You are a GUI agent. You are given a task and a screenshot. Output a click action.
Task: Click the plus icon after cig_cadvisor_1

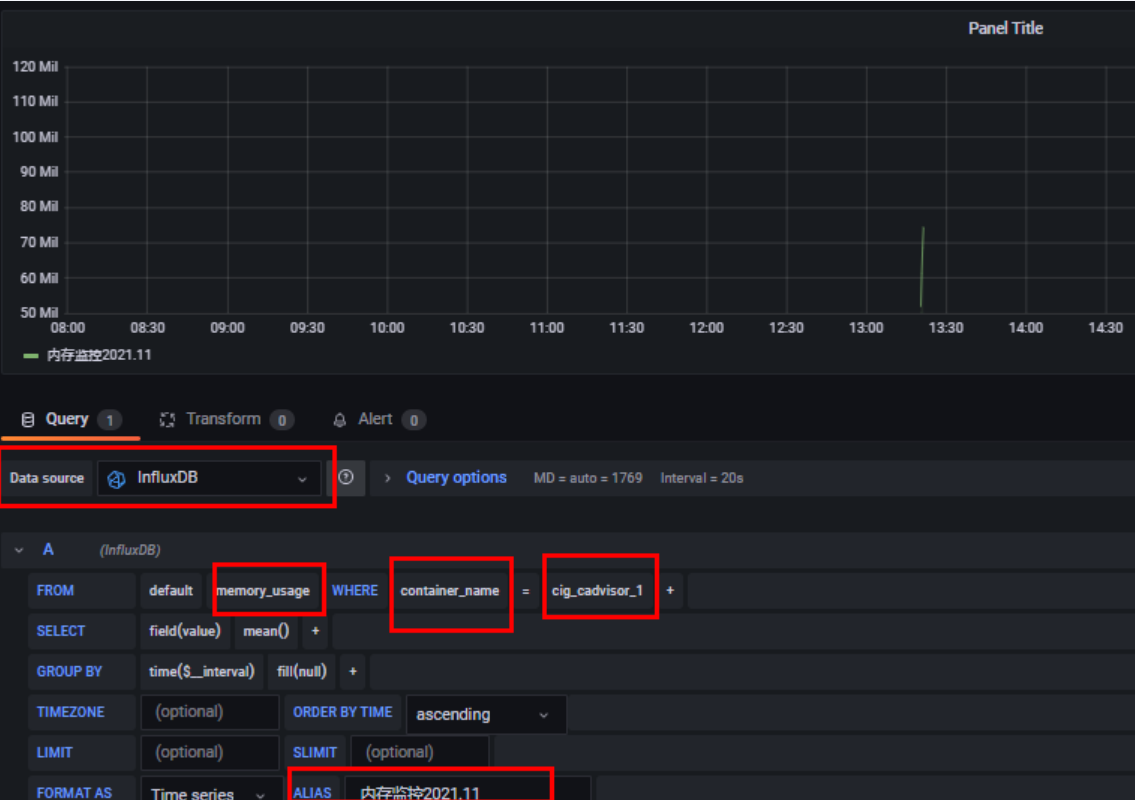pyautogui.click(x=670, y=591)
